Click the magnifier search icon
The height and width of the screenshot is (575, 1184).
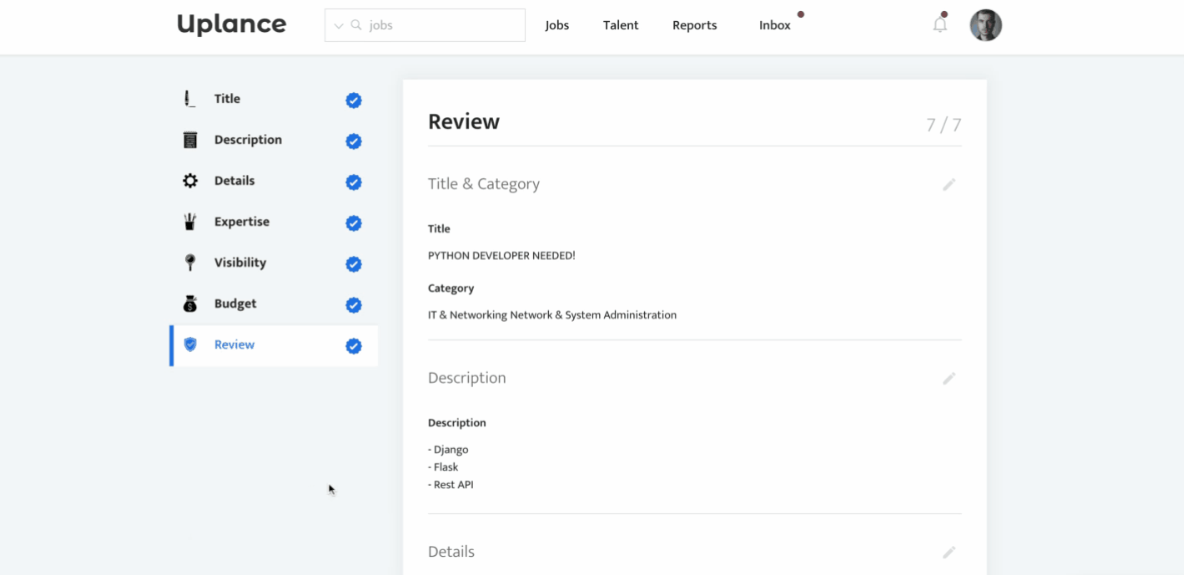click(x=356, y=25)
